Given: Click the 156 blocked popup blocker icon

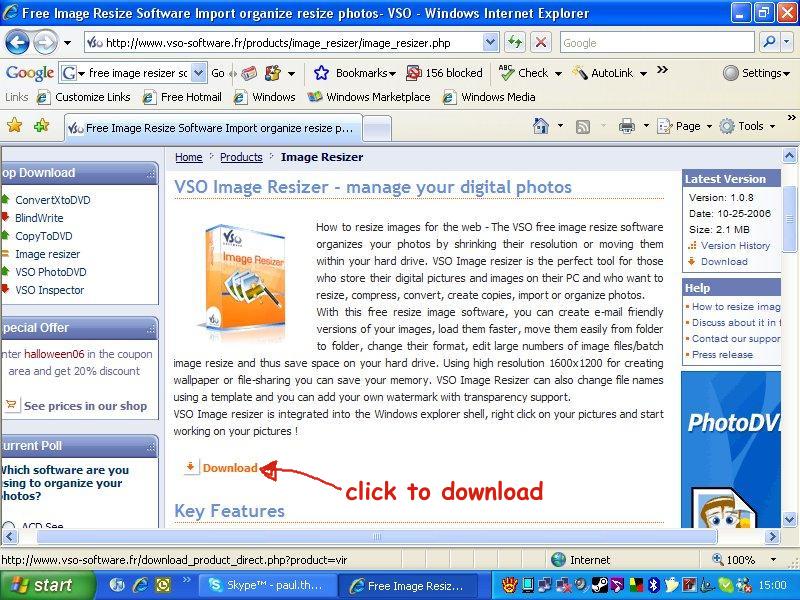Looking at the screenshot, I should pos(413,73).
